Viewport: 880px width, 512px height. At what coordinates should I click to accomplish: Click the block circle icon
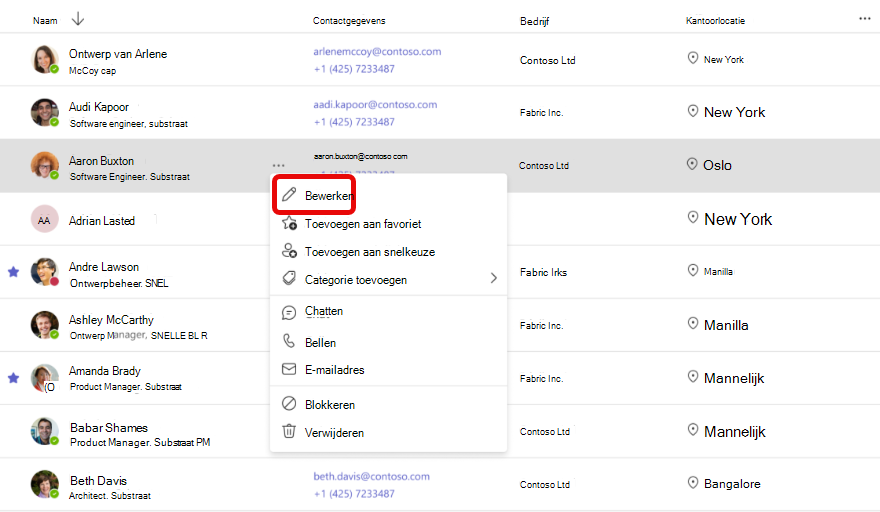289,403
